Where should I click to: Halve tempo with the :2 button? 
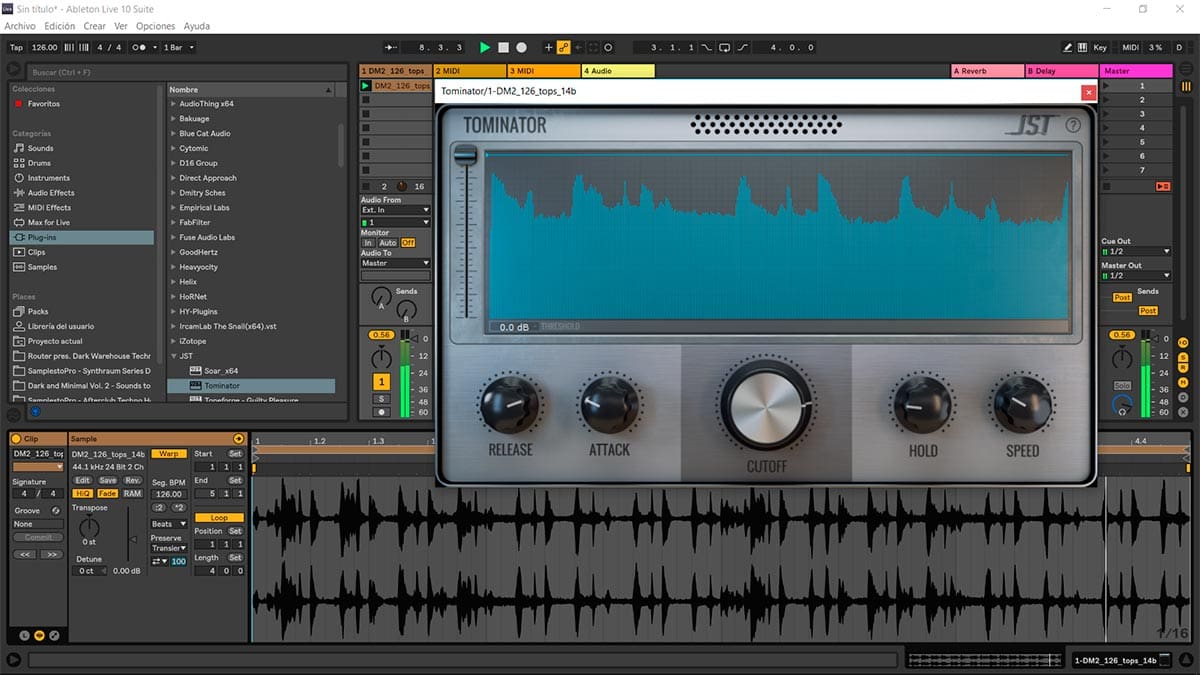(x=161, y=507)
